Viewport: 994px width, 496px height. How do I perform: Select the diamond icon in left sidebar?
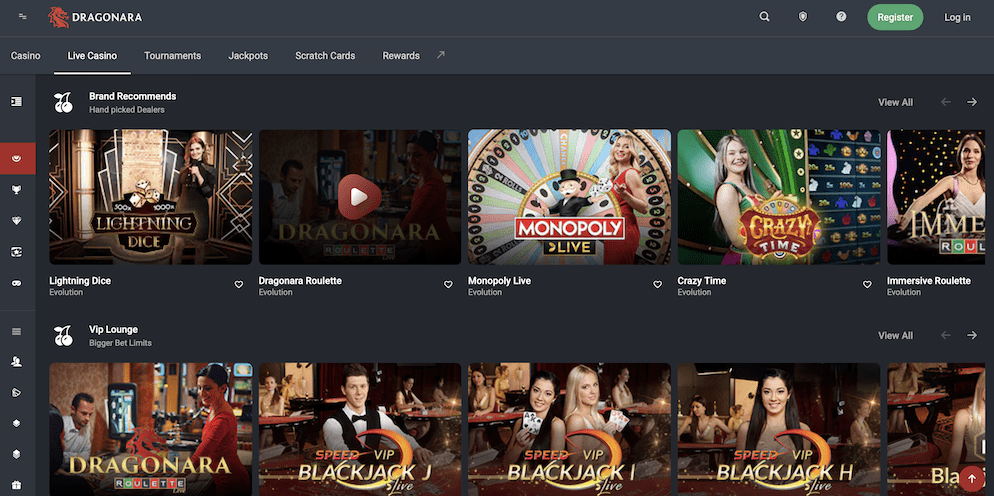(16, 221)
